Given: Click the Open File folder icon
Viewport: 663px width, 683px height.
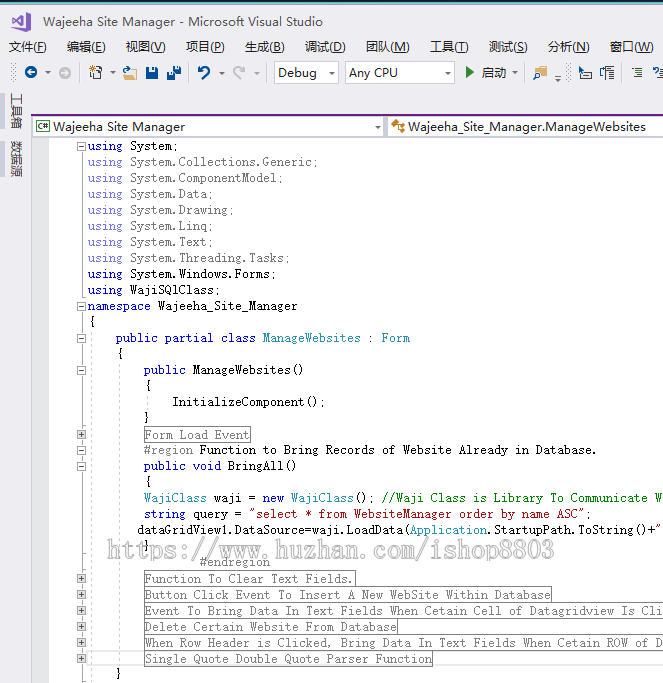Looking at the screenshot, I should click(129, 73).
